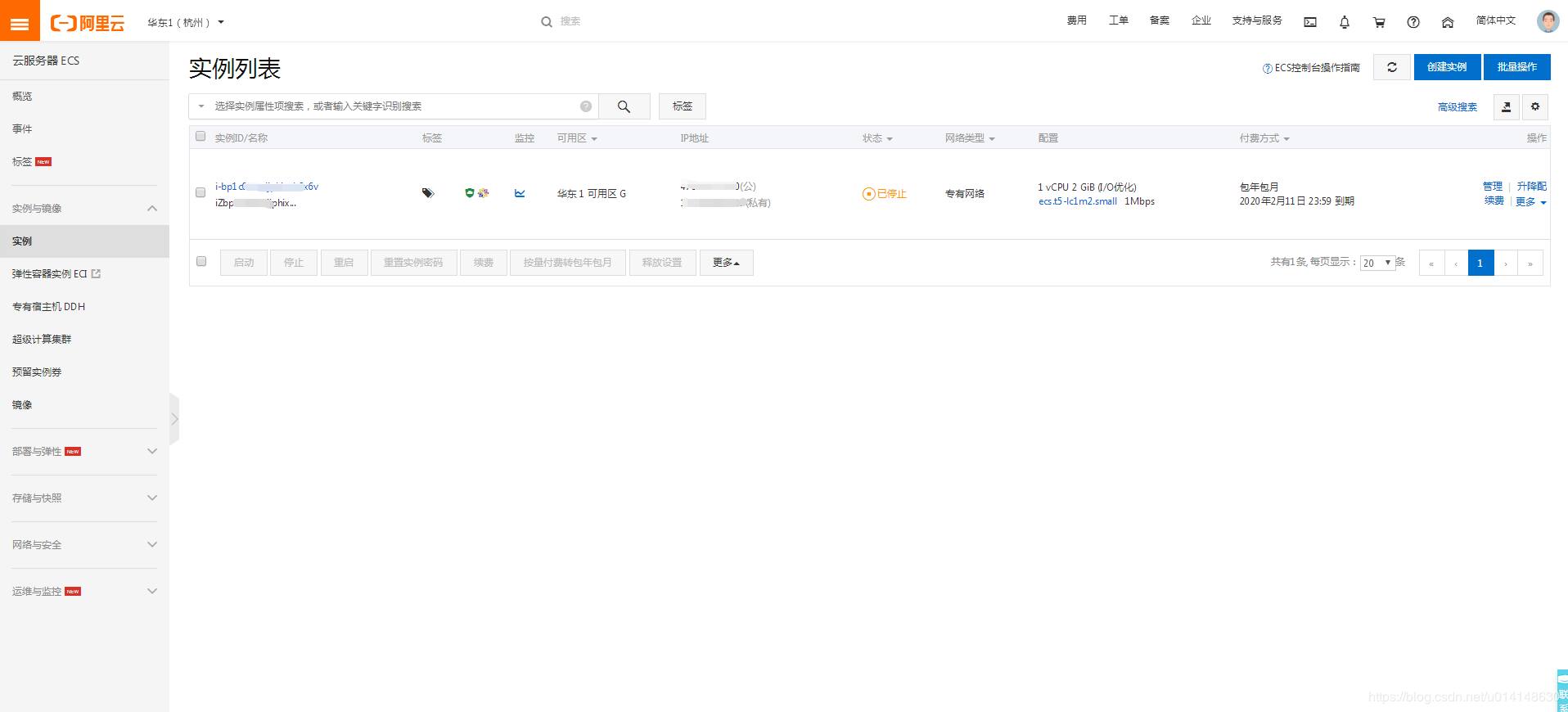The height and width of the screenshot is (712, 1568).
Task: Click the export instance list icon
Action: click(x=1506, y=106)
